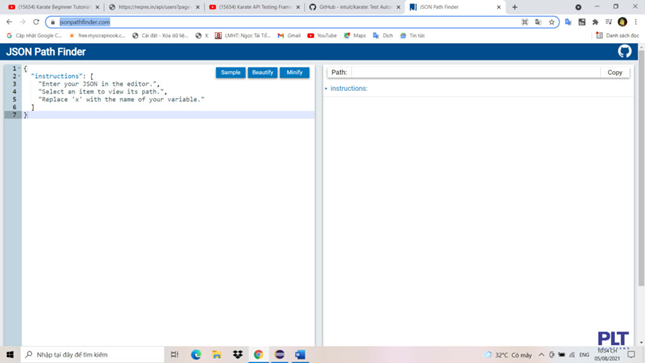645x363 pixels.
Task: Open File Explorer from the taskbar
Action: [x=217, y=354]
